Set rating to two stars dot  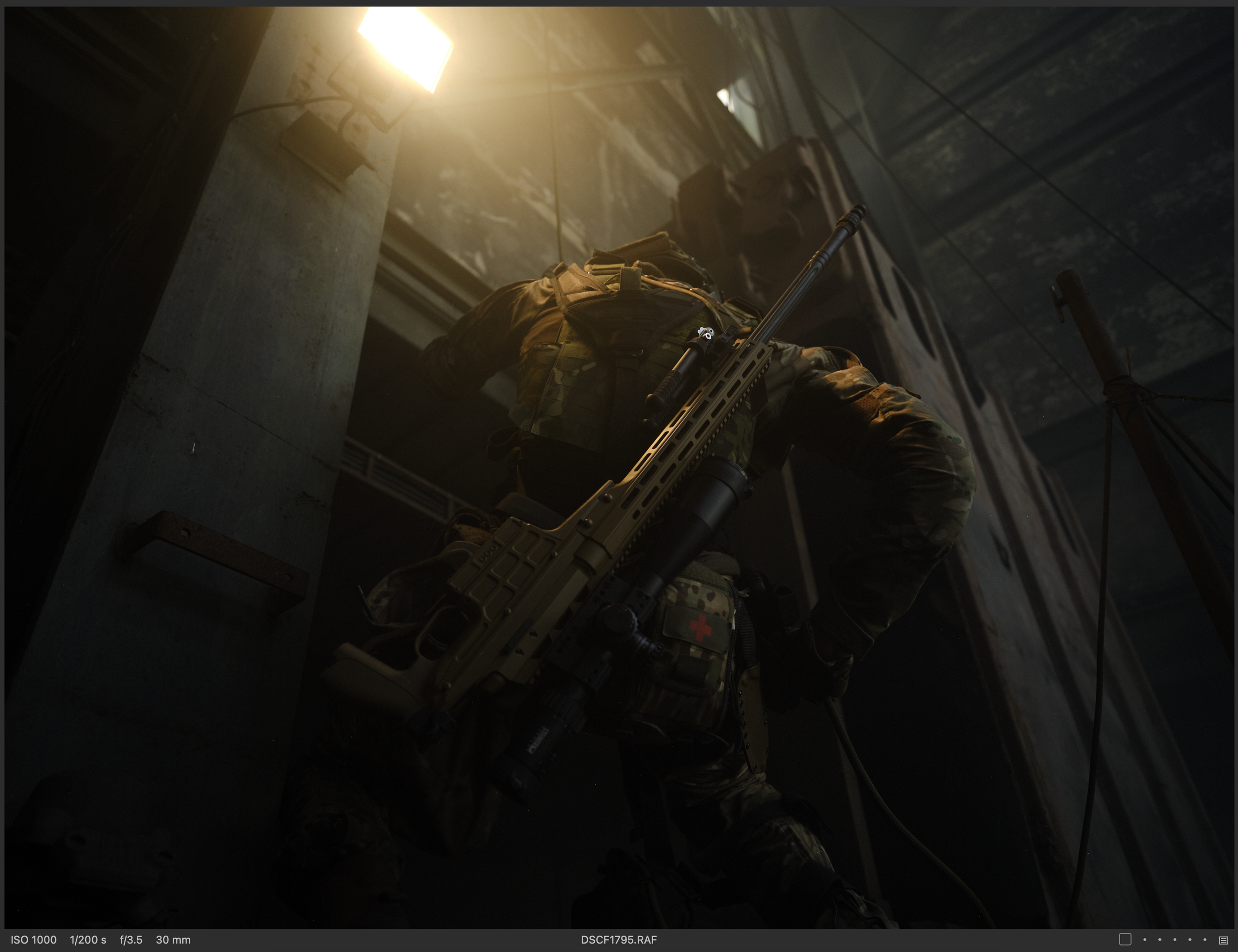pyautogui.click(x=1160, y=940)
